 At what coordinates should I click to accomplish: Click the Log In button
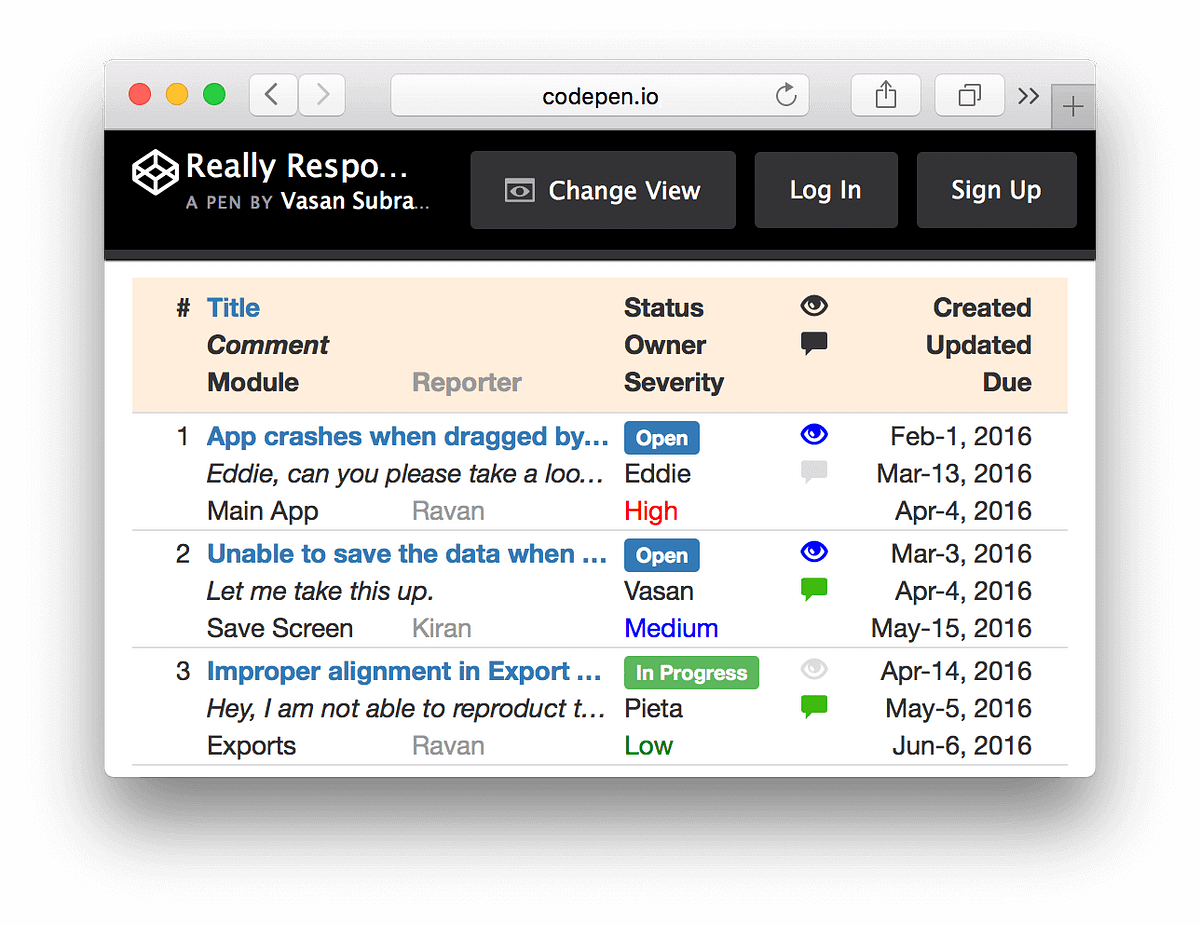(x=825, y=190)
